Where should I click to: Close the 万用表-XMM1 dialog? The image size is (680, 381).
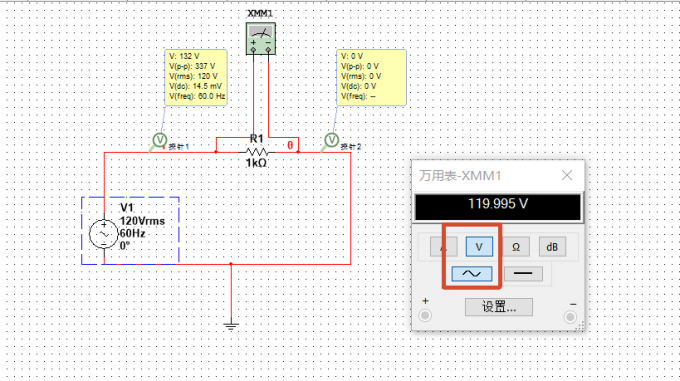[x=567, y=176]
